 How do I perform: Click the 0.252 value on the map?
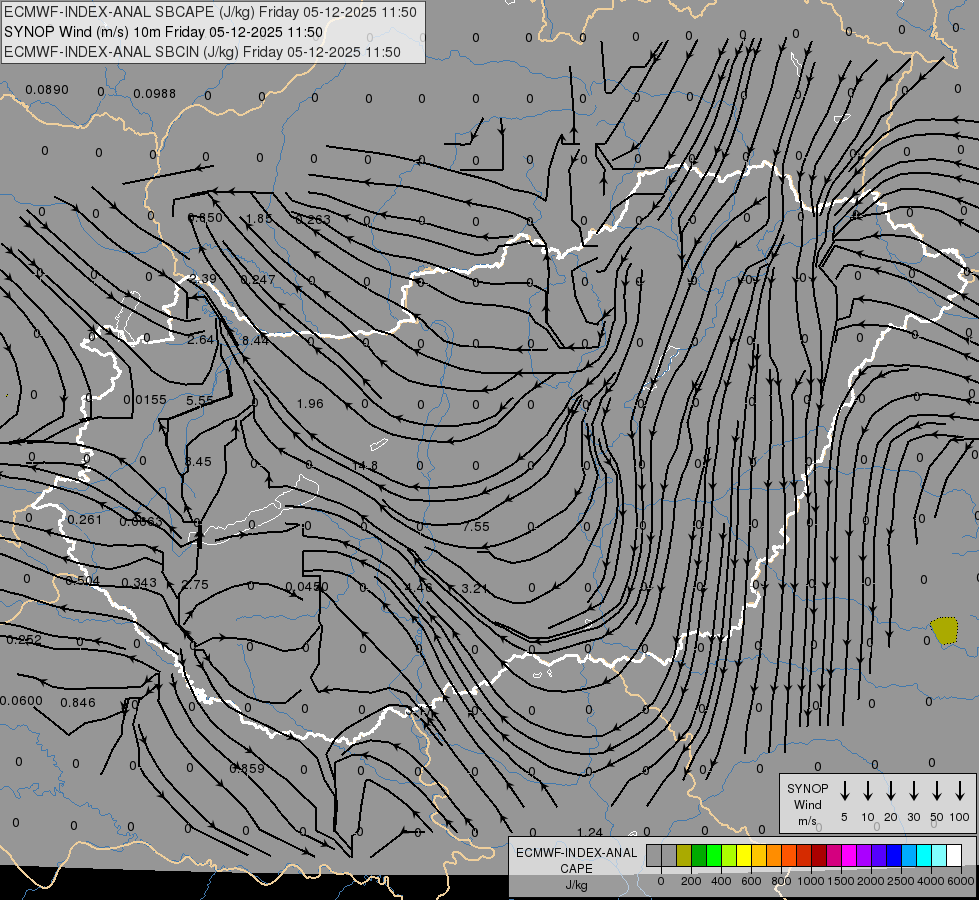click(24, 640)
